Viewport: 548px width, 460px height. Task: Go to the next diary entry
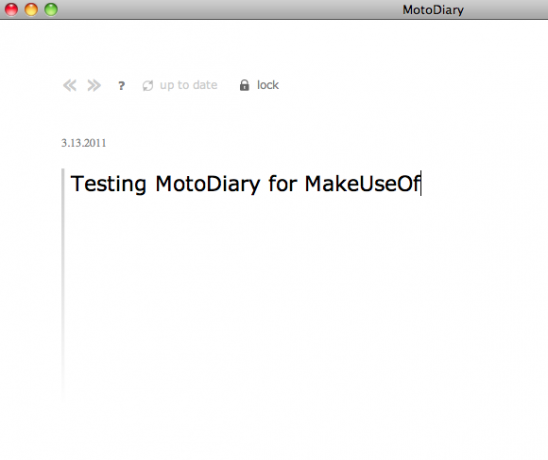coord(94,85)
